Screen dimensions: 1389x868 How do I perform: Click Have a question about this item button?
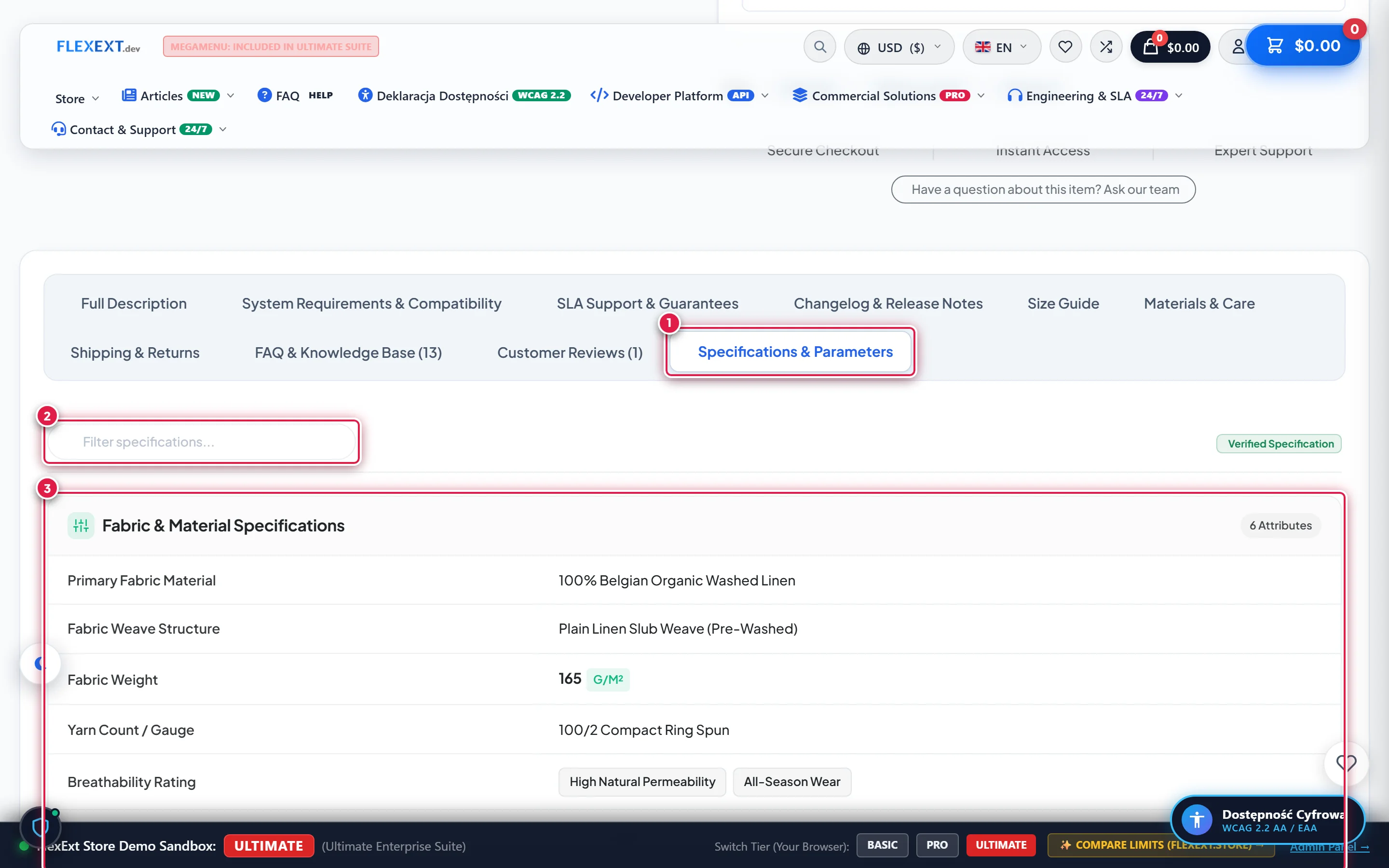[x=1043, y=190]
